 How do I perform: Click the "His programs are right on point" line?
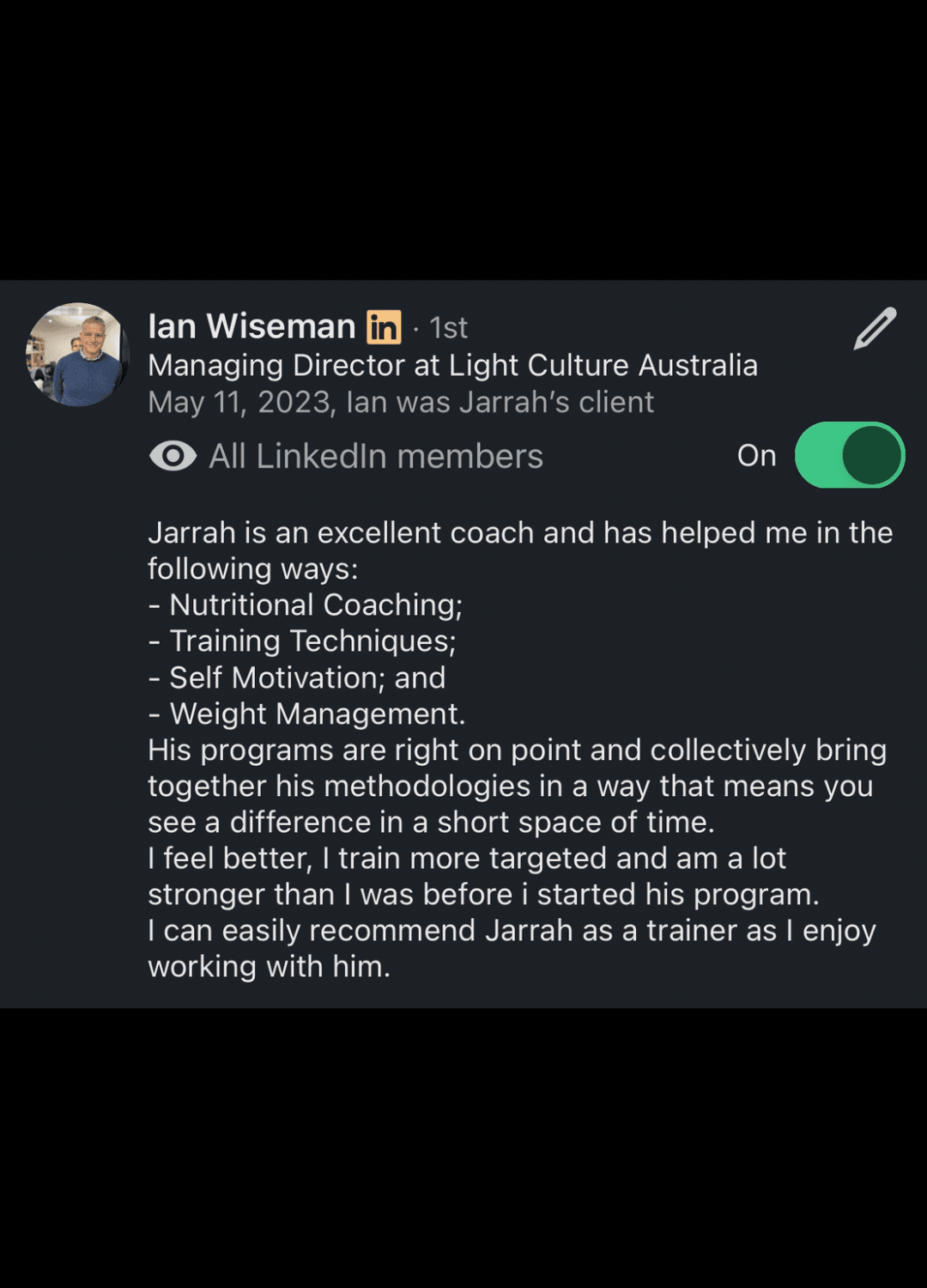point(517,750)
